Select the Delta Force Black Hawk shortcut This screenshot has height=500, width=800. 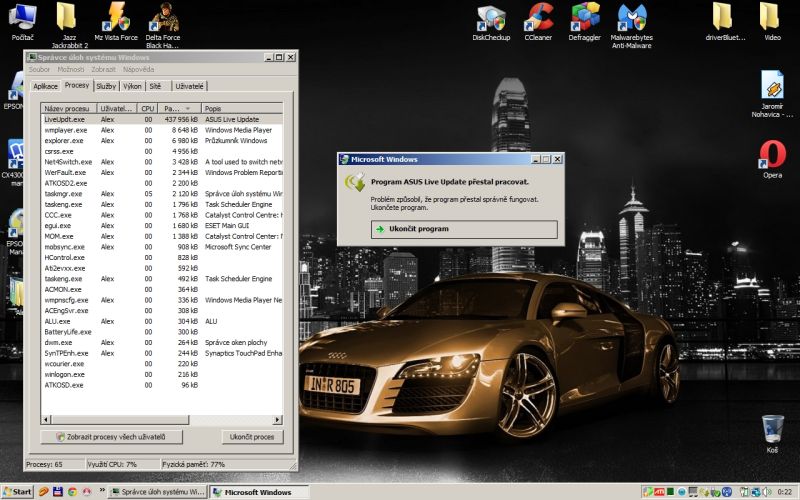pyautogui.click(x=163, y=18)
